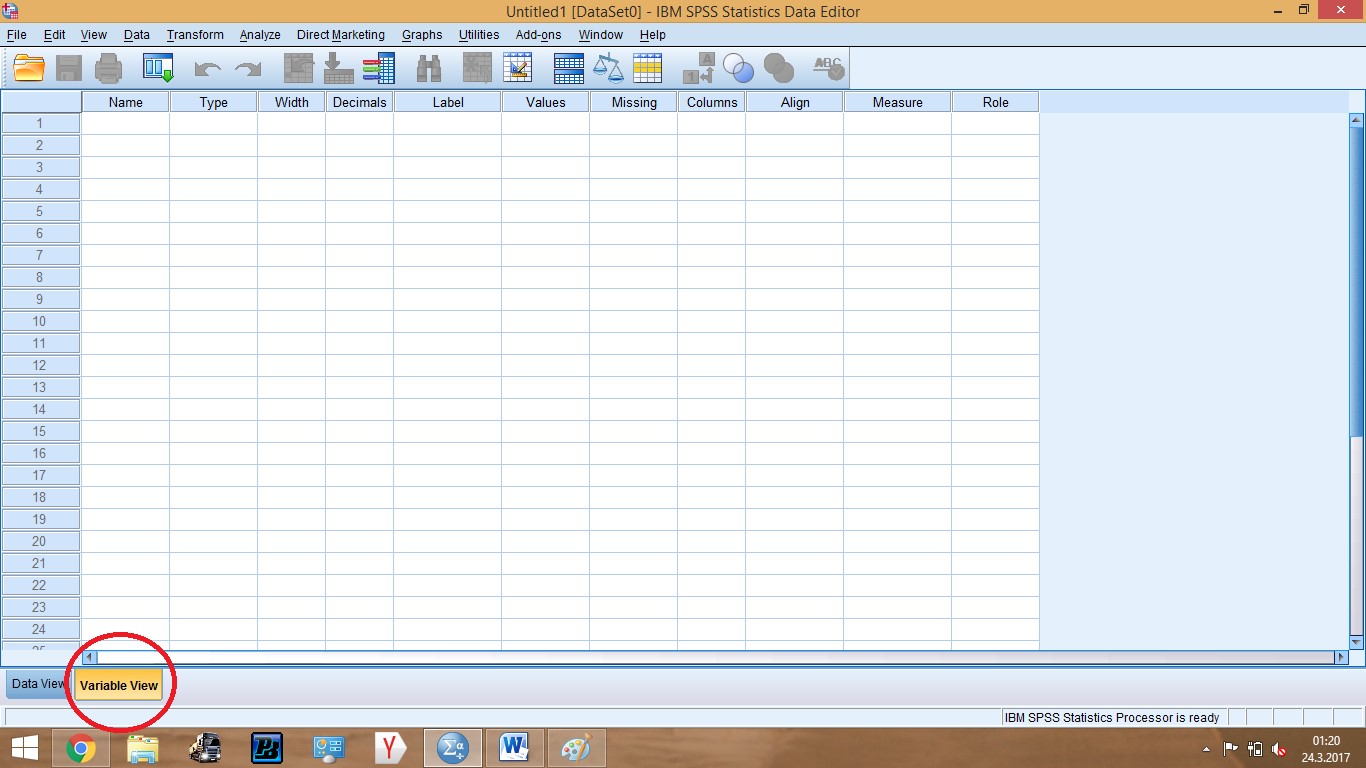Open the Transform menu
The width and height of the screenshot is (1366, 768).
pyautogui.click(x=195, y=35)
